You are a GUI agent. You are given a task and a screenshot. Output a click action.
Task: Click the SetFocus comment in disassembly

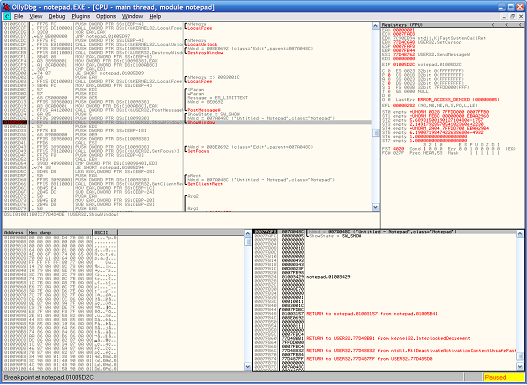[198, 151]
